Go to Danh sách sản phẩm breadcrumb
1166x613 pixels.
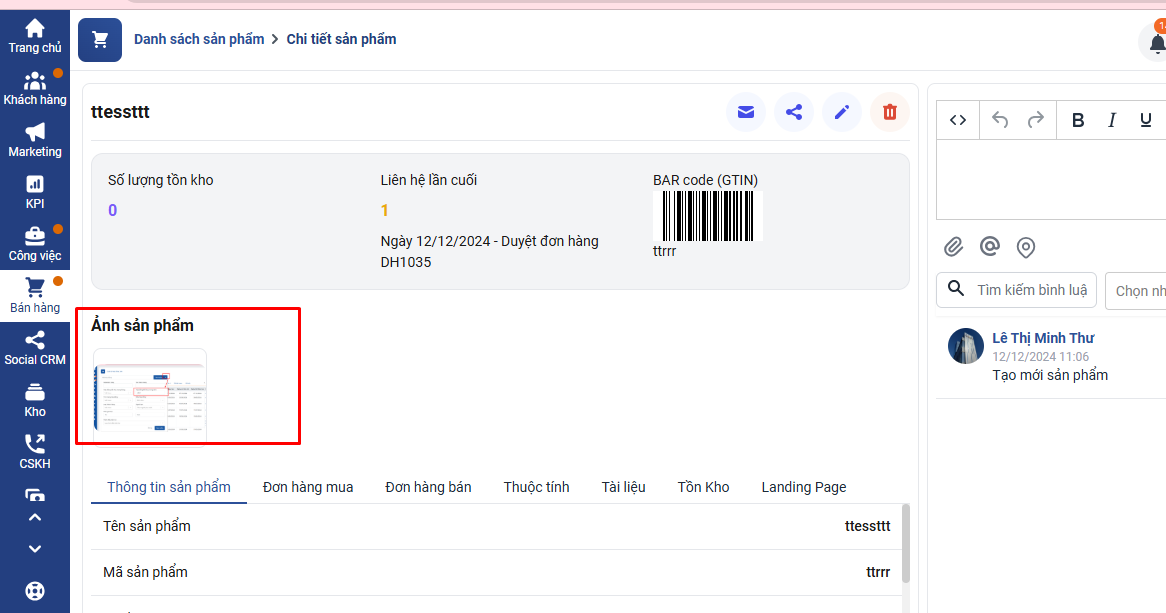click(199, 39)
